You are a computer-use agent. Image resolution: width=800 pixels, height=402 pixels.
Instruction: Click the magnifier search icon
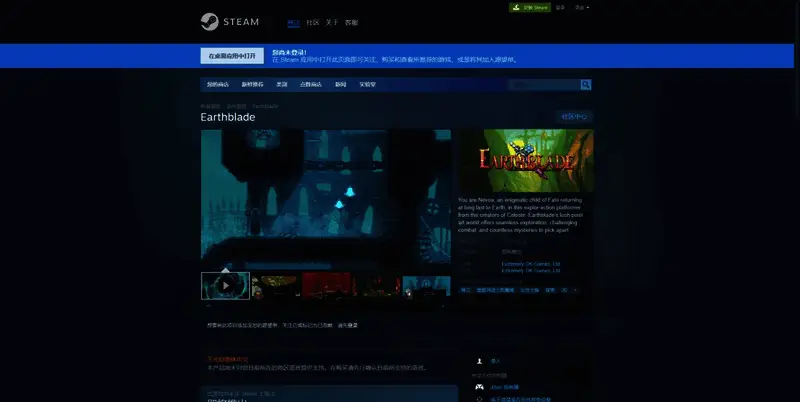tap(586, 85)
